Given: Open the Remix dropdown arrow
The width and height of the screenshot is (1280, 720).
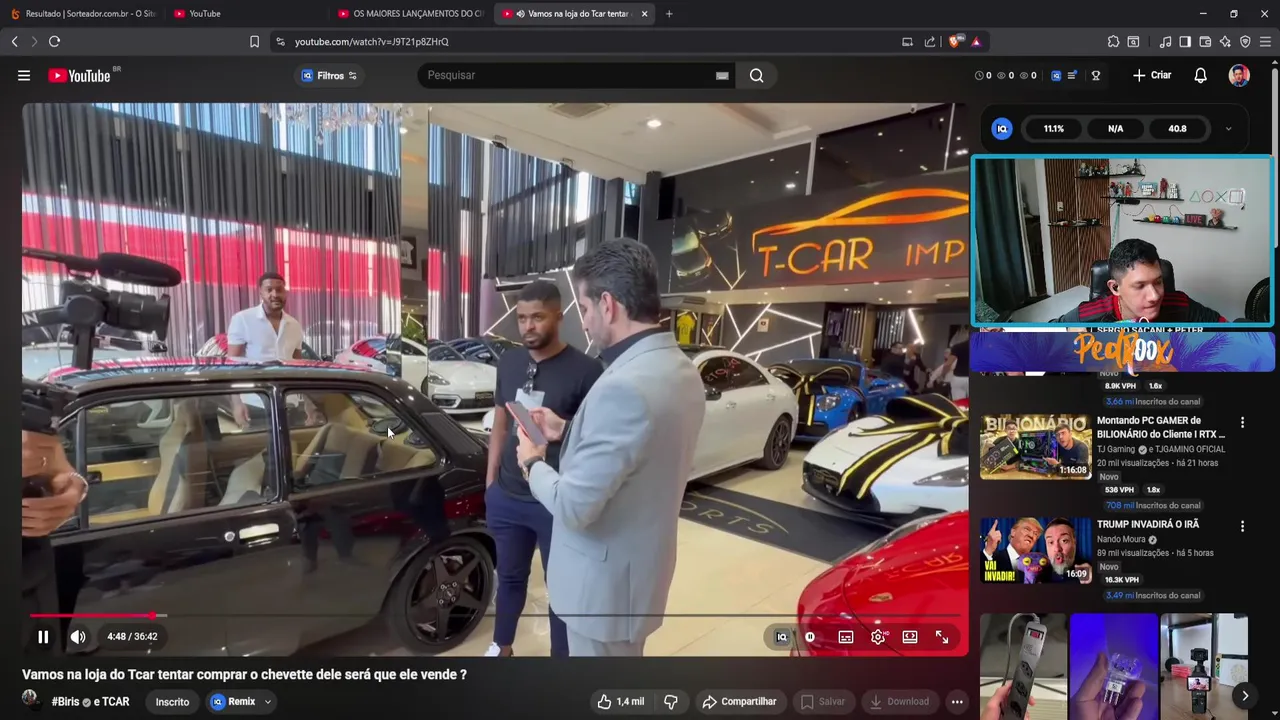Looking at the screenshot, I should coord(267,702).
